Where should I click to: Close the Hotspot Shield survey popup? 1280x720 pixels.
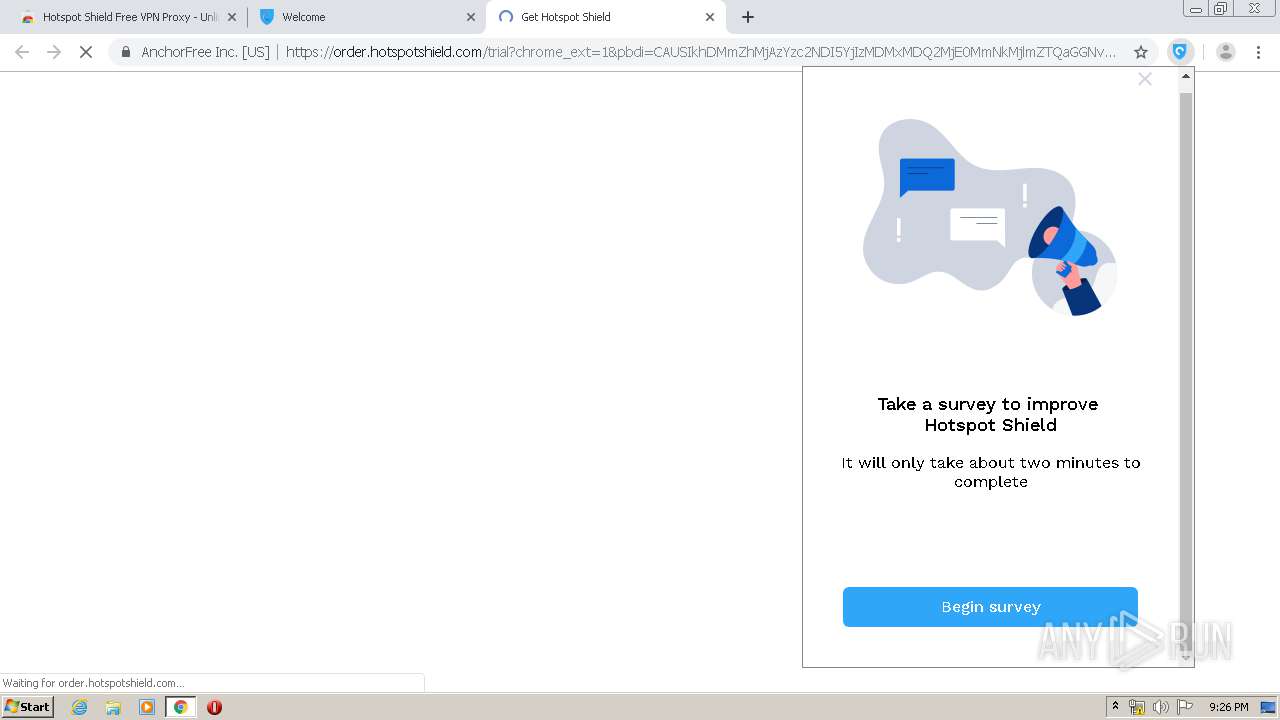1145,79
